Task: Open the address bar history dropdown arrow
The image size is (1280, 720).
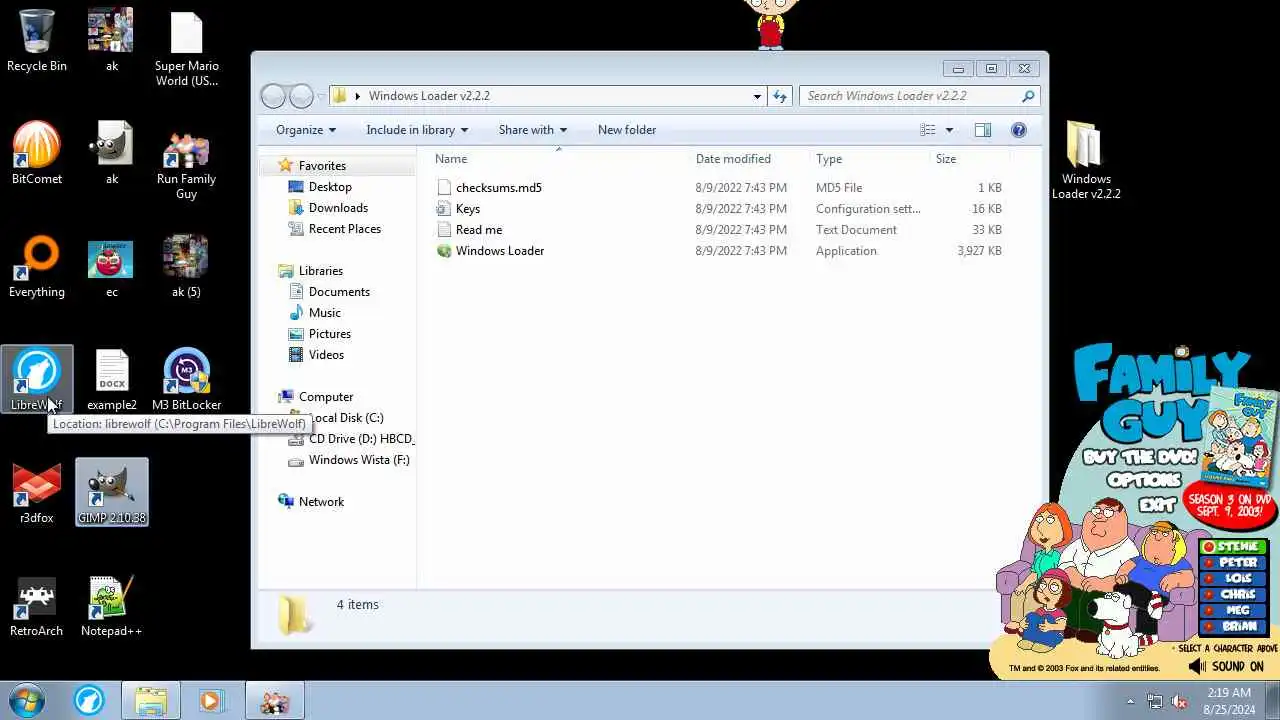Action: pos(757,96)
